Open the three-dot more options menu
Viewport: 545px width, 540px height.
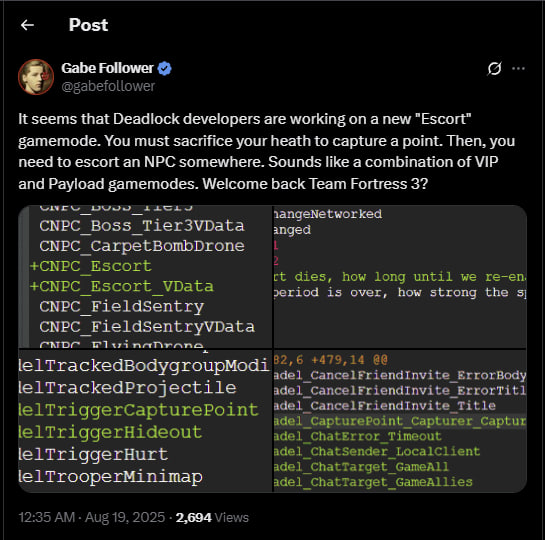[x=518, y=68]
